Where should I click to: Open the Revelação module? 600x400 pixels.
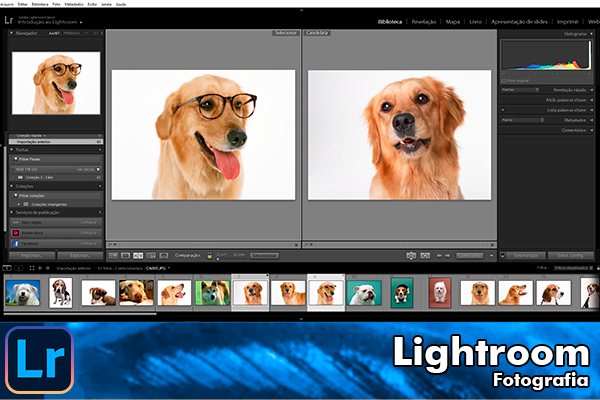pyautogui.click(x=424, y=22)
